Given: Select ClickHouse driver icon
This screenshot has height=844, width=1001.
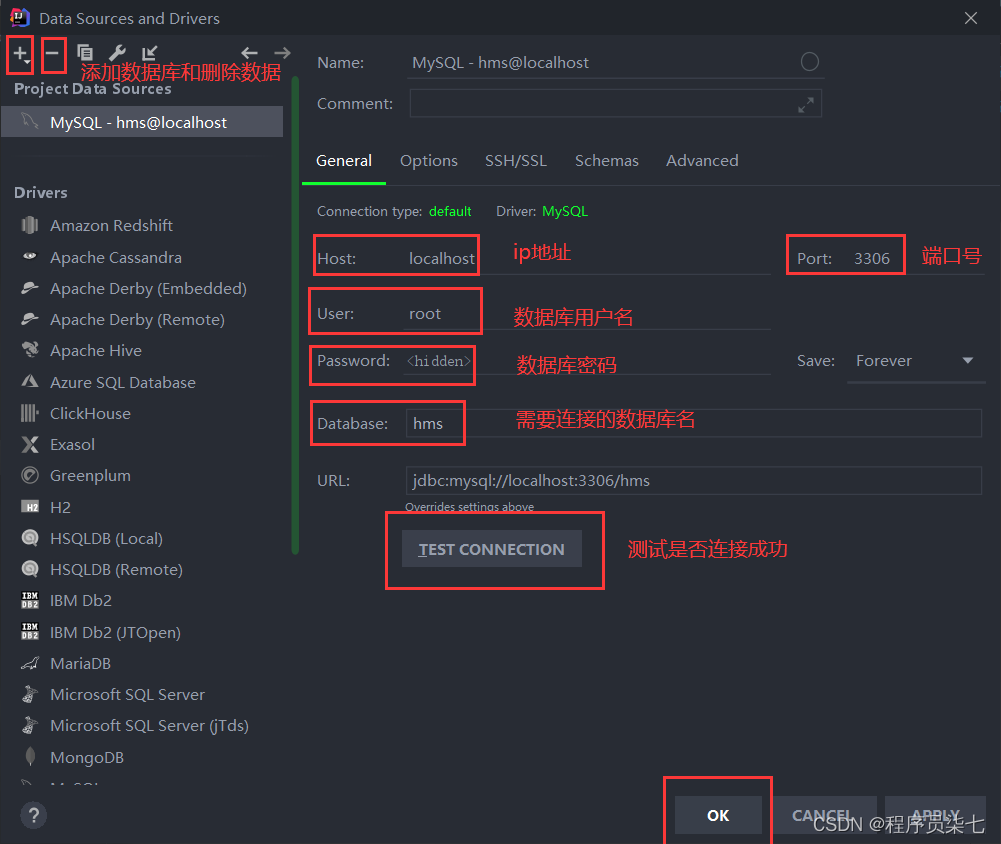Looking at the screenshot, I should pos(30,413).
